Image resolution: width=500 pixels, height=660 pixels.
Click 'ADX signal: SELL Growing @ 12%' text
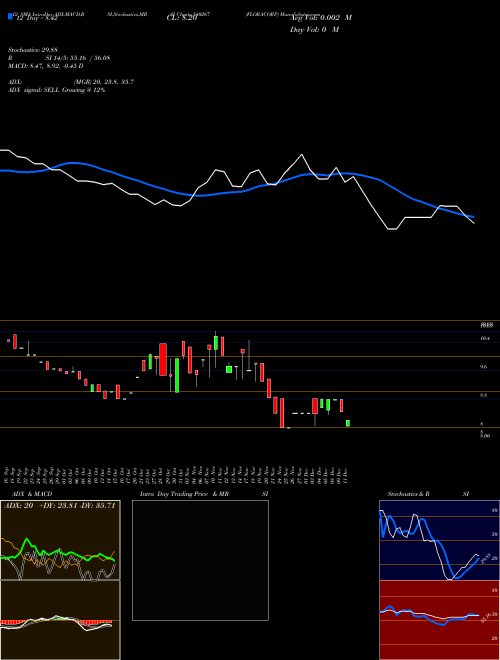coord(56,90)
